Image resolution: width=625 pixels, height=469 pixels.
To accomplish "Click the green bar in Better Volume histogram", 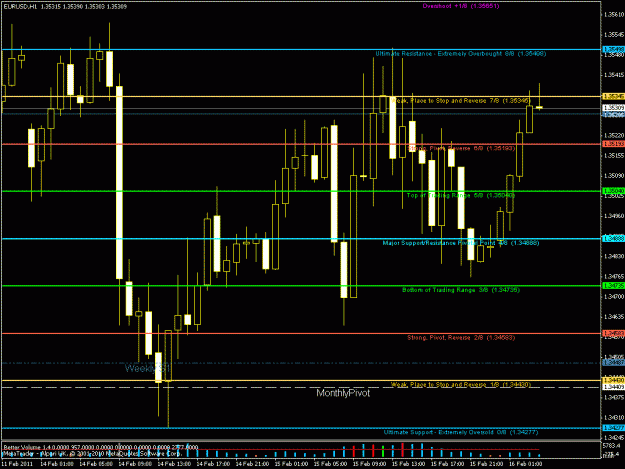I will click(x=383, y=451).
